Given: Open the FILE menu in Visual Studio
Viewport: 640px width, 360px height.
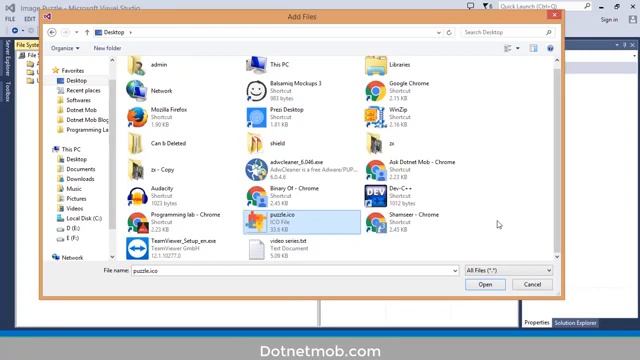Looking at the screenshot, I should point(10,19).
